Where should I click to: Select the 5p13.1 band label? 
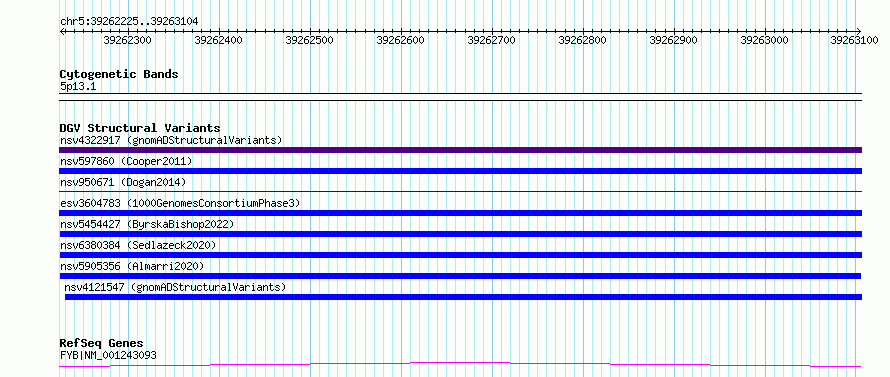tap(78, 87)
